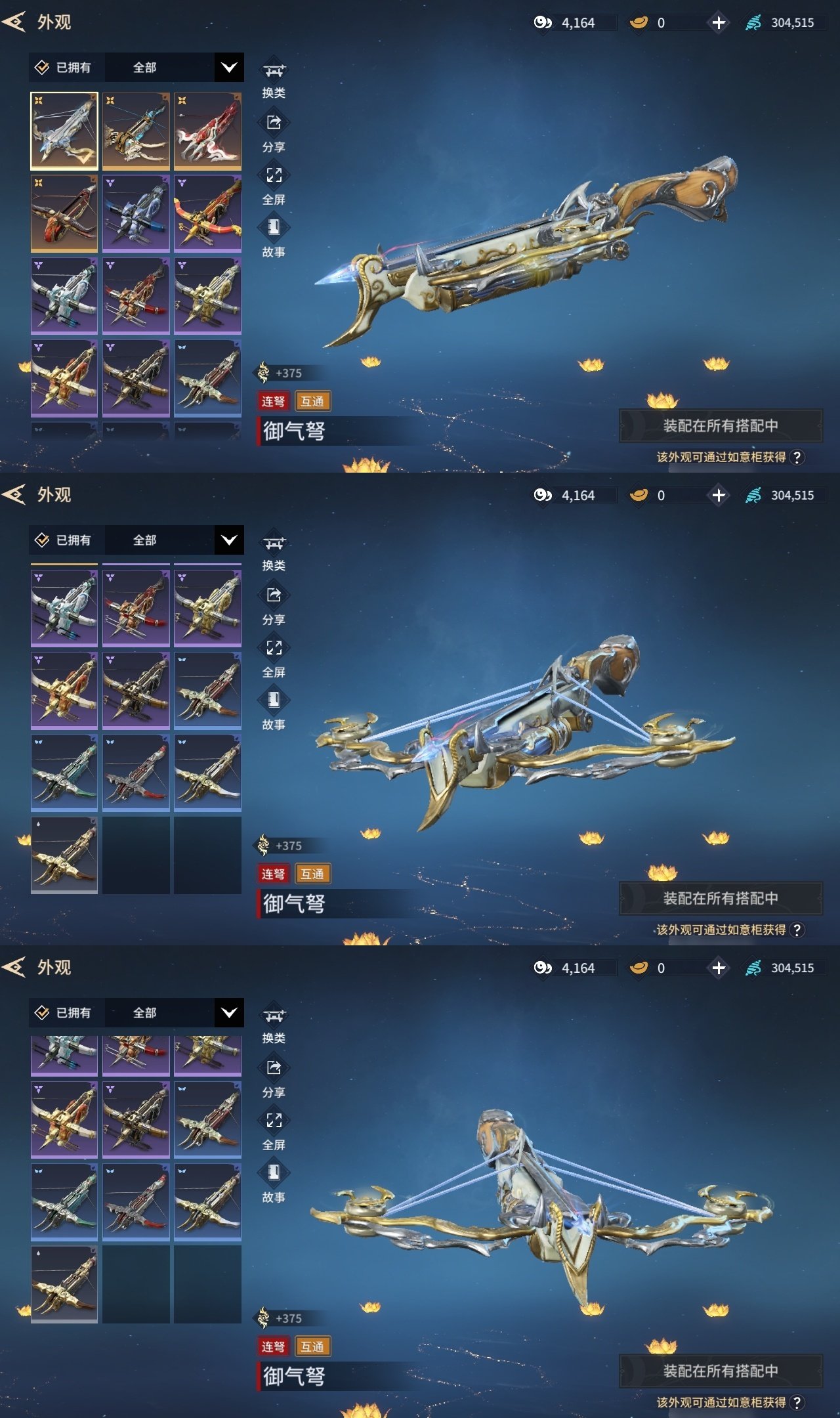The height and width of the screenshot is (1418, 840).
Task: Select the red 连弩 tag in top screenshot
Action: (273, 401)
